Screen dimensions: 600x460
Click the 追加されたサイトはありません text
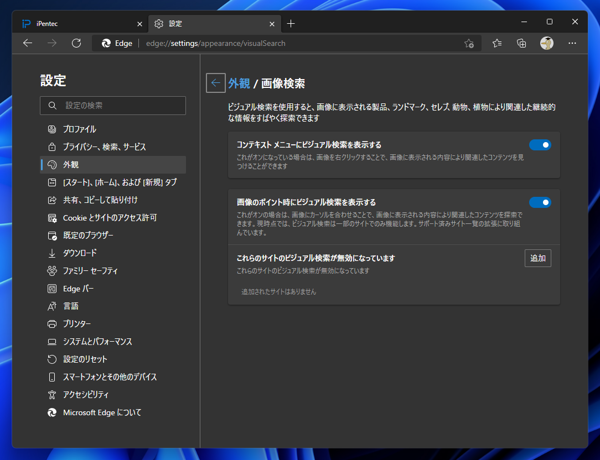pyautogui.click(x=279, y=292)
